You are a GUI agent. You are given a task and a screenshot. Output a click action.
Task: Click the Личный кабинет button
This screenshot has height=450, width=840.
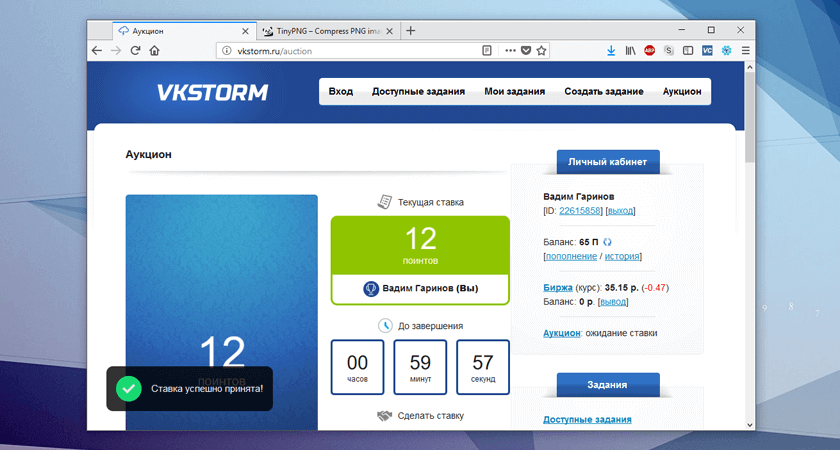(x=608, y=162)
